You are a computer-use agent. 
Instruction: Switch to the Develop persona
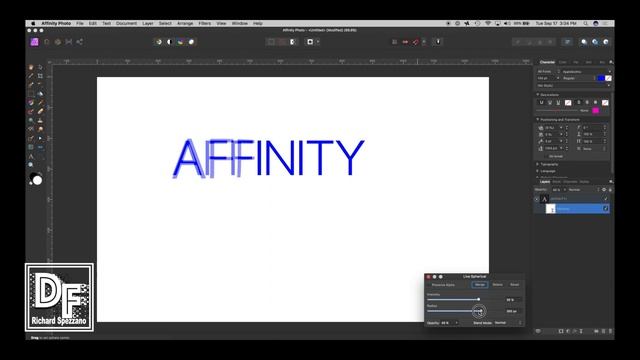pos(58,42)
